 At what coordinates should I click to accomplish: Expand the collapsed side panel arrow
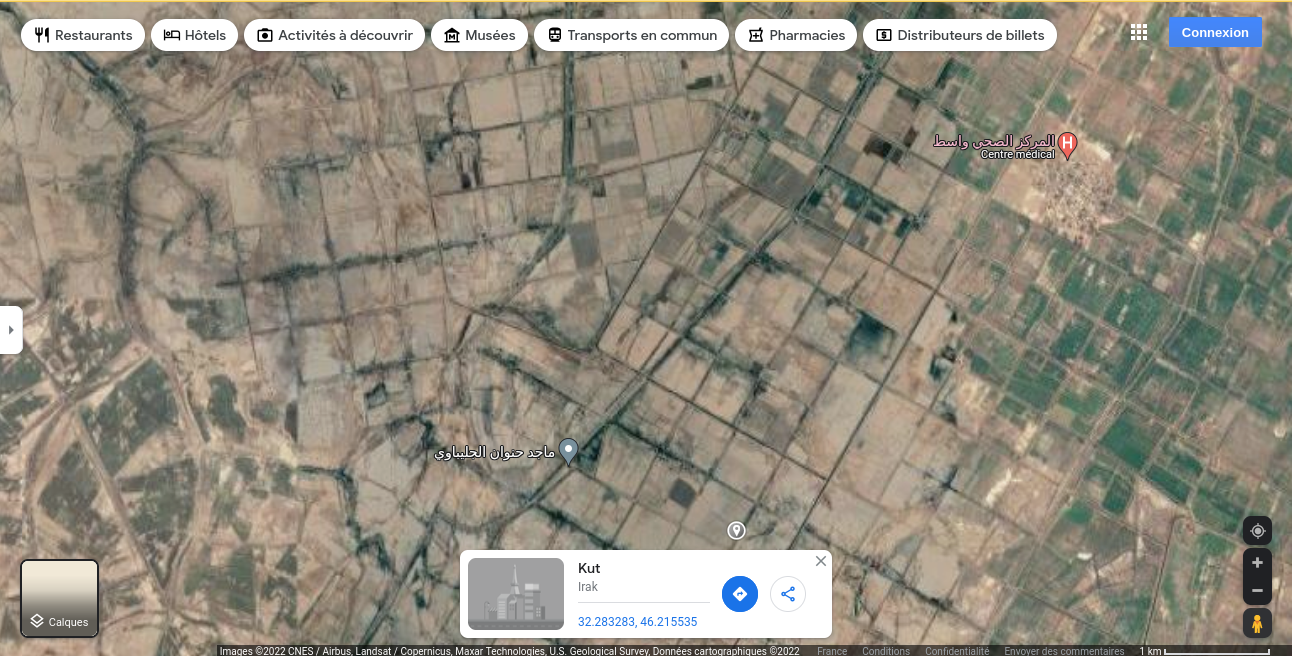click(x=11, y=329)
